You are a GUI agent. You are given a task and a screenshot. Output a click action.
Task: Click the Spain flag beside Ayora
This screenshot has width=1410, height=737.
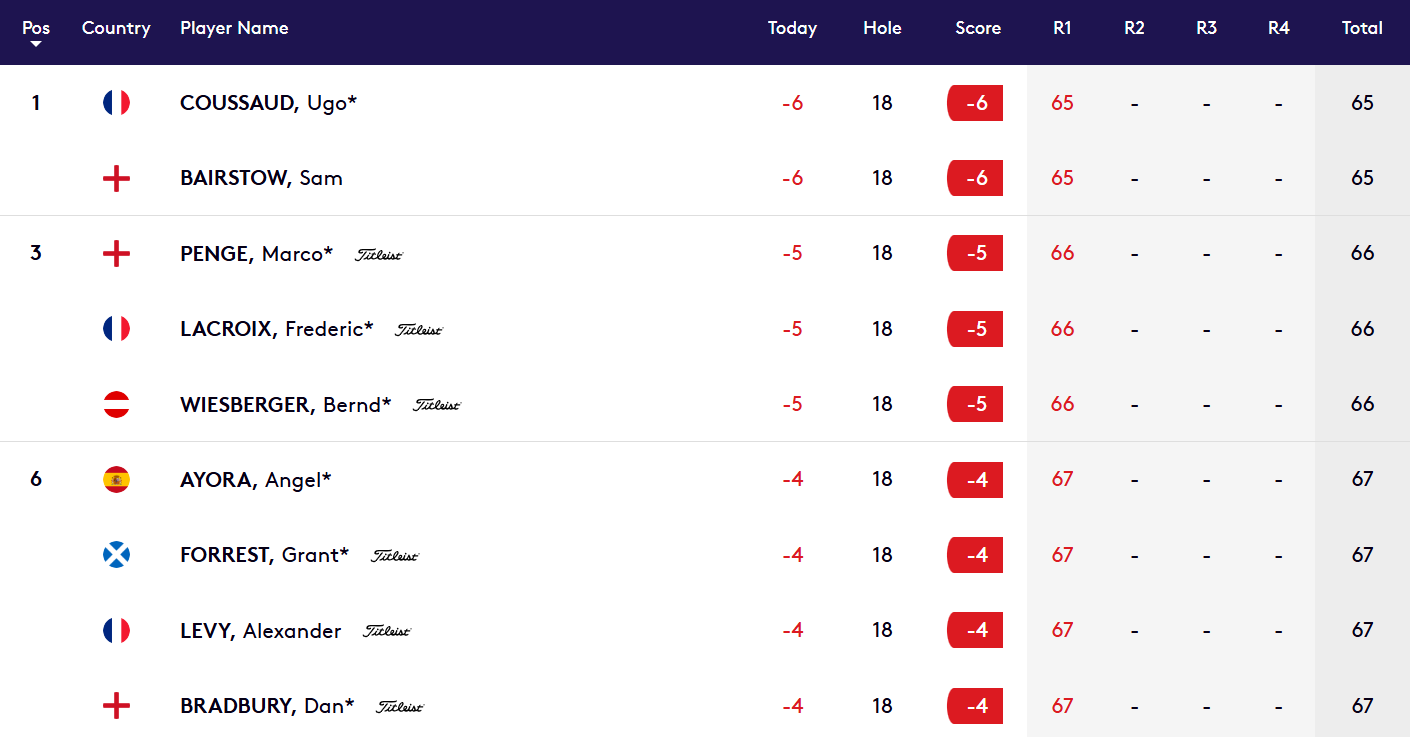[x=116, y=480]
